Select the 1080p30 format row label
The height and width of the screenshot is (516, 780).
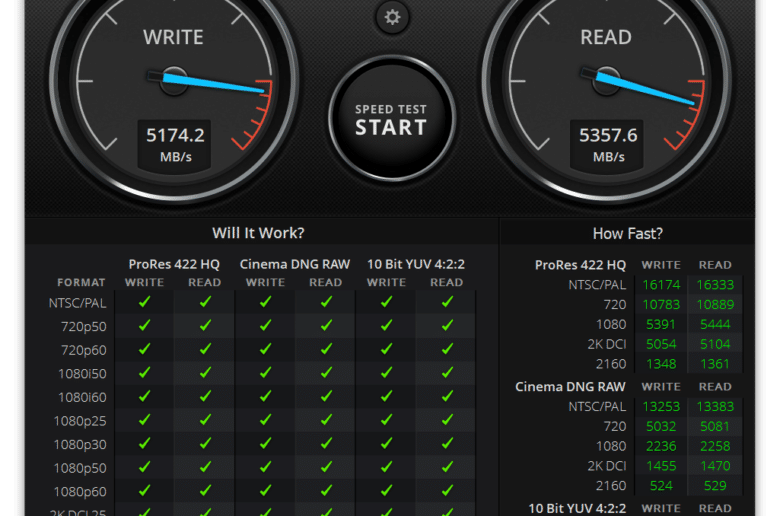[x=80, y=444]
